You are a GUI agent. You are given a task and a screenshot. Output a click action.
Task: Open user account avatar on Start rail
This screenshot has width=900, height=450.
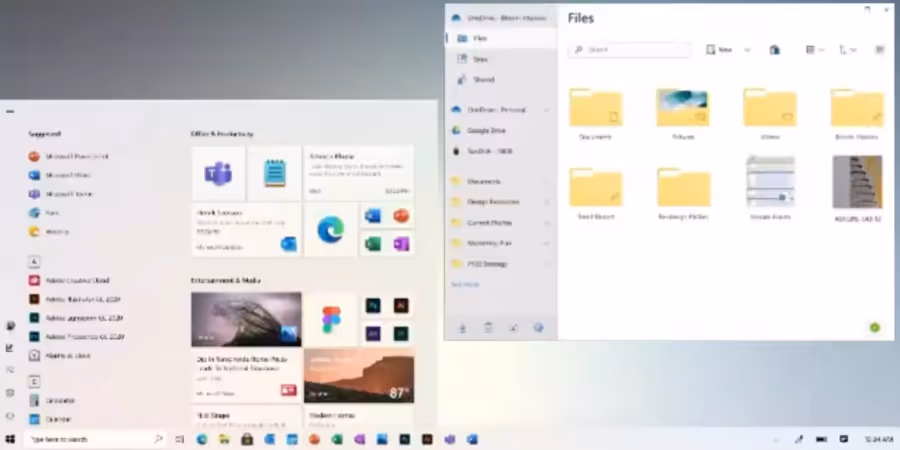click(10, 326)
